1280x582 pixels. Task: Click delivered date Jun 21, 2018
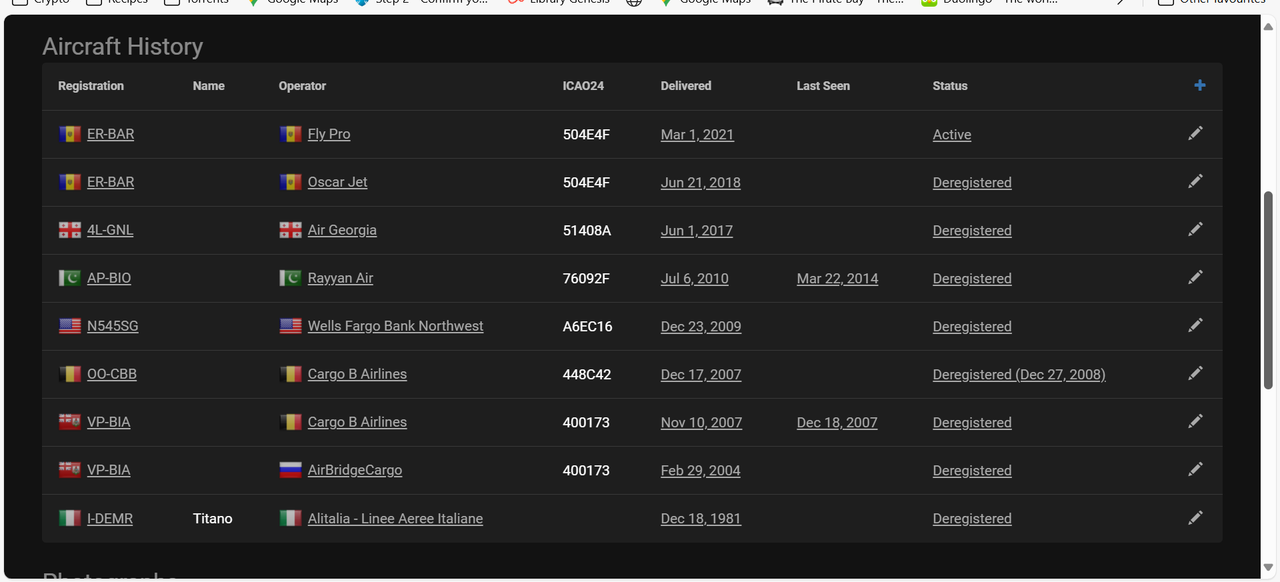tap(701, 182)
